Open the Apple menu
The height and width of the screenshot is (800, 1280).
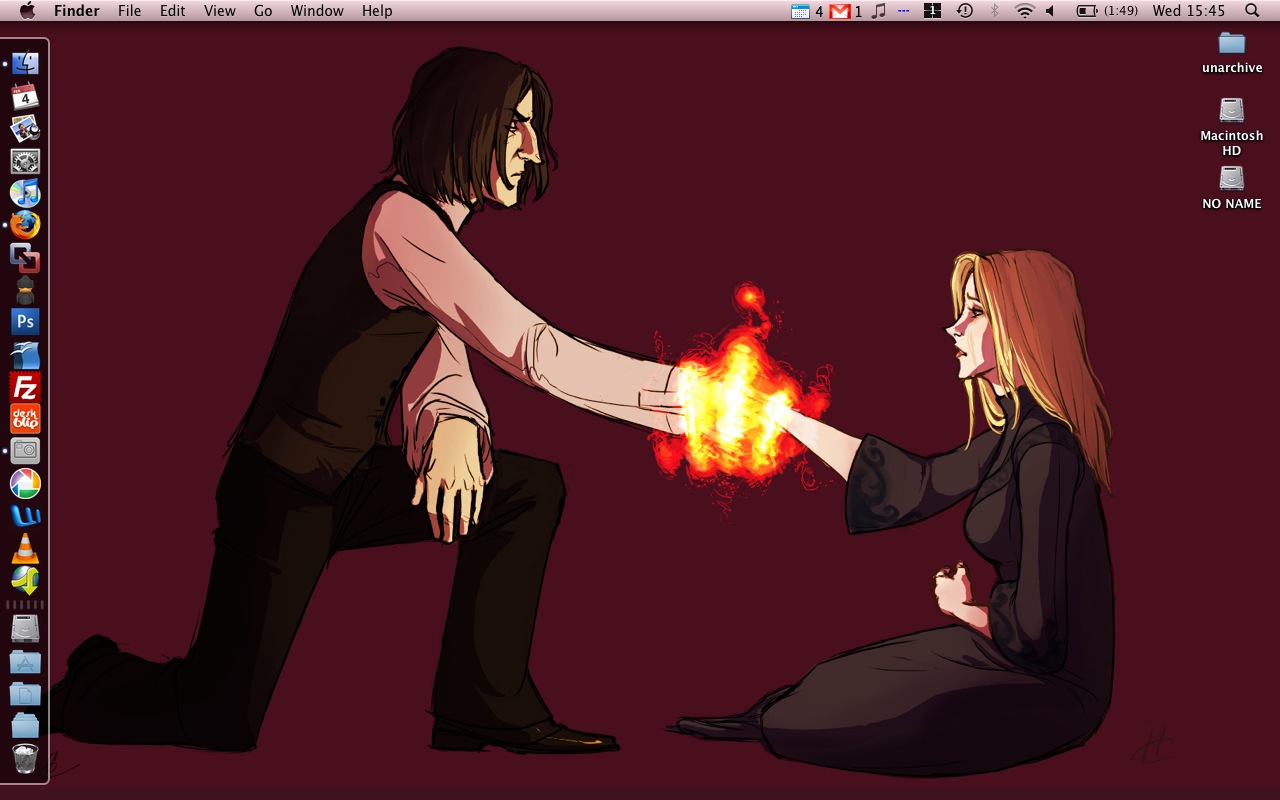coord(27,11)
